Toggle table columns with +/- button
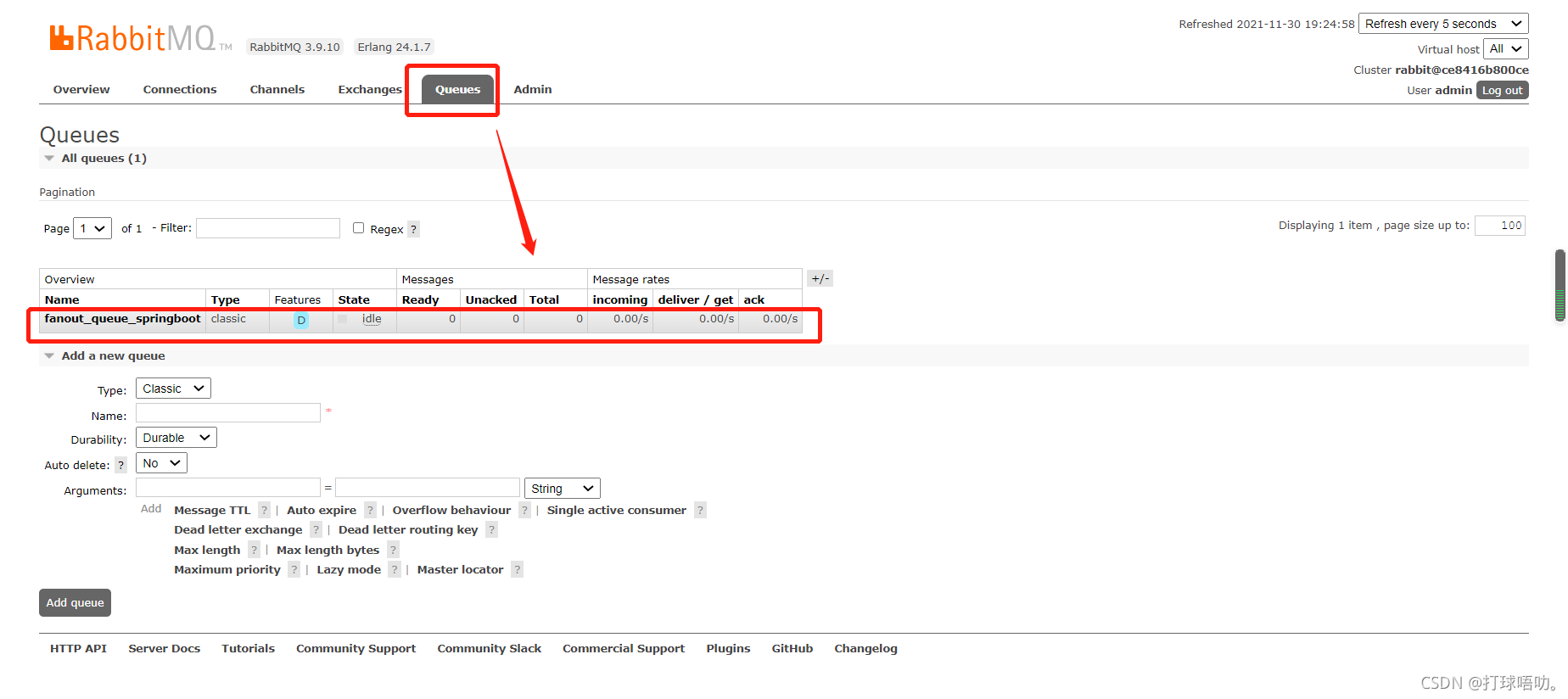The height and width of the screenshot is (699, 1568). 820,278
